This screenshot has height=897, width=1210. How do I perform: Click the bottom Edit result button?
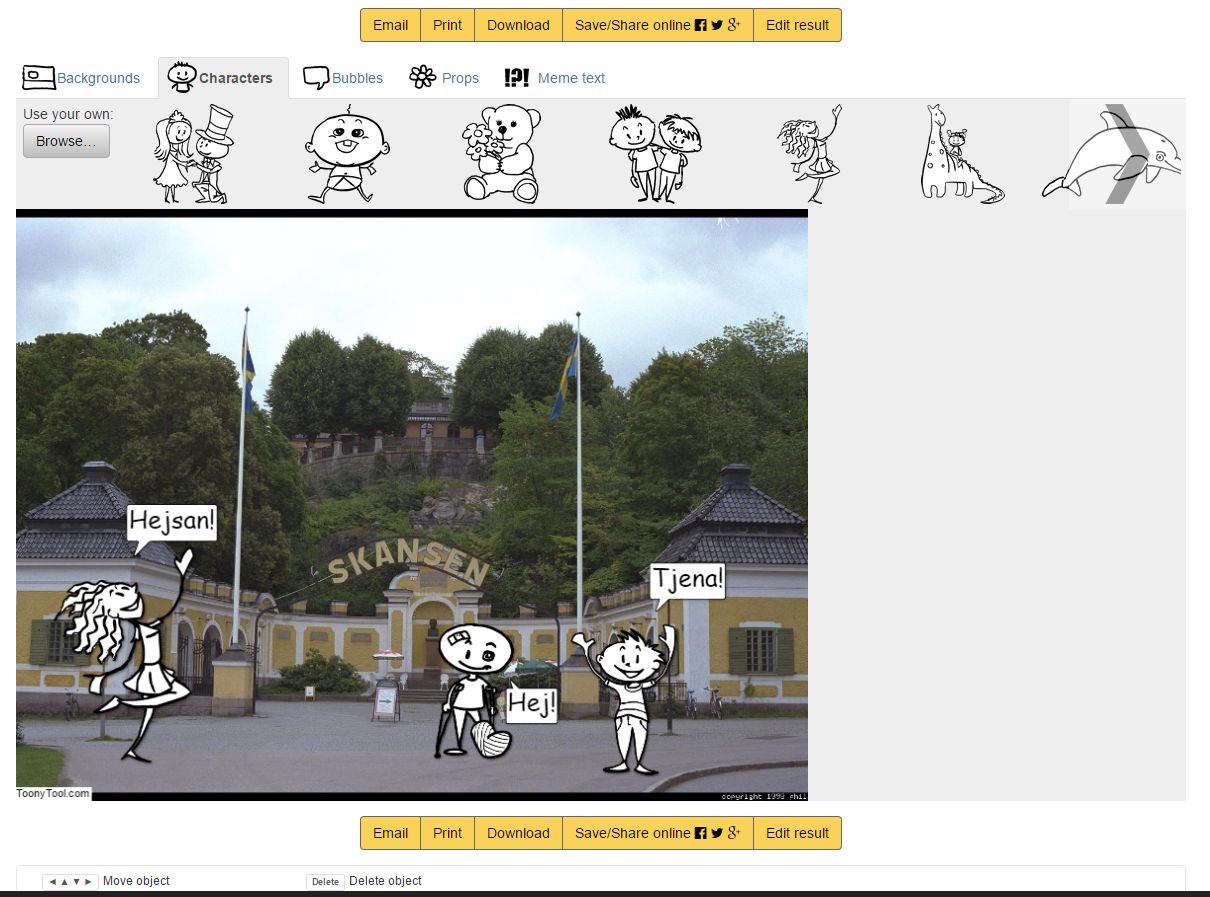(x=797, y=833)
